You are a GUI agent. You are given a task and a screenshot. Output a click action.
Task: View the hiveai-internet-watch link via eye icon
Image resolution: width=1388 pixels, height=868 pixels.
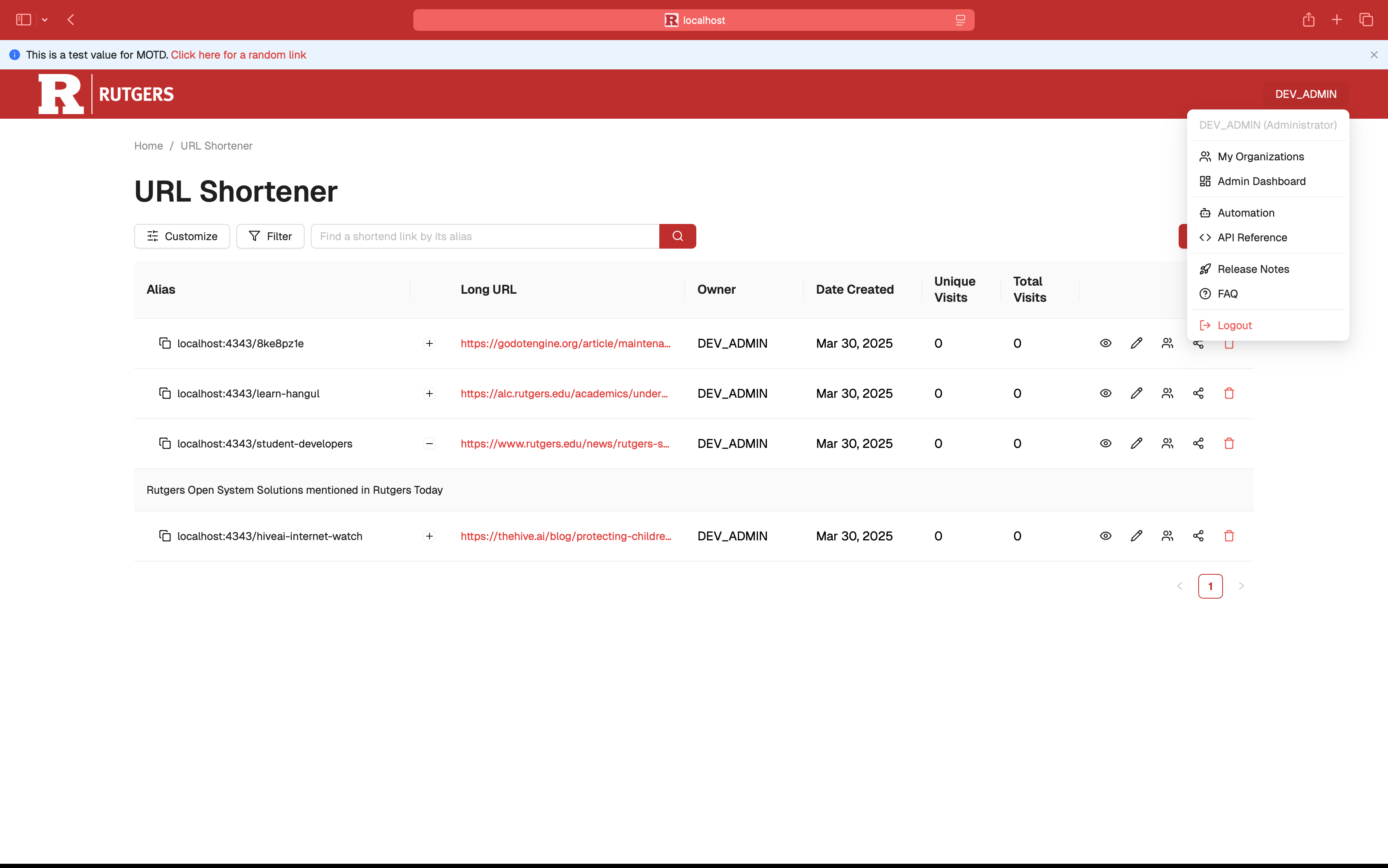tap(1105, 536)
